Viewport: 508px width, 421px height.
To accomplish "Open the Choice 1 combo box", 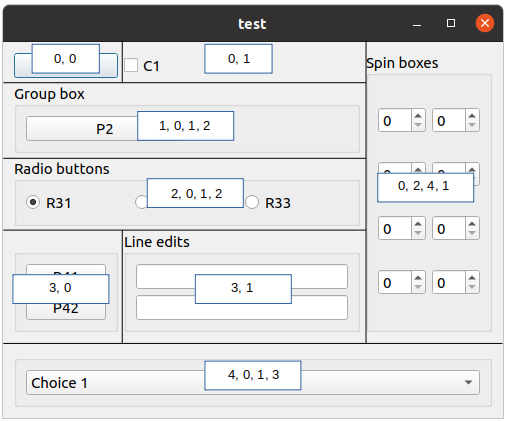I will click(x=253, y=383).
